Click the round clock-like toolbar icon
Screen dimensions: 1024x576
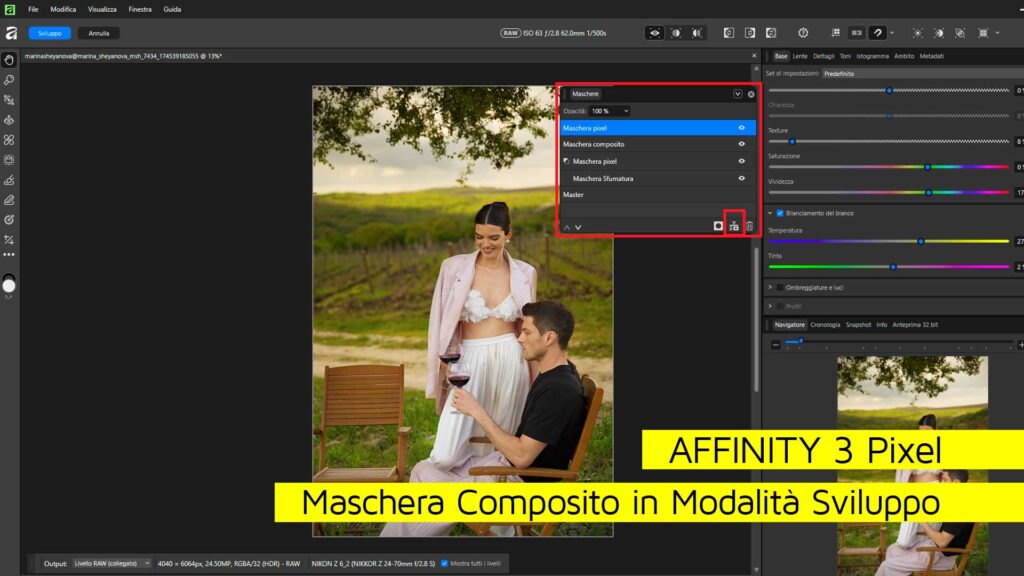tap(803, 33)
